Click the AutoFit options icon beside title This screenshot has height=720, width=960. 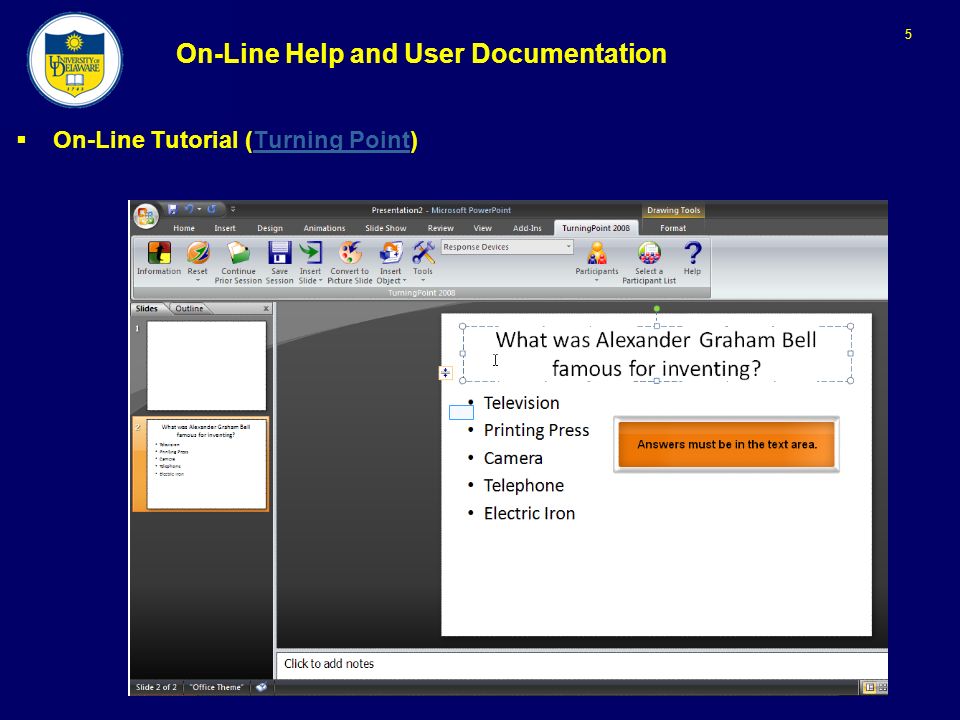(446, 372)
